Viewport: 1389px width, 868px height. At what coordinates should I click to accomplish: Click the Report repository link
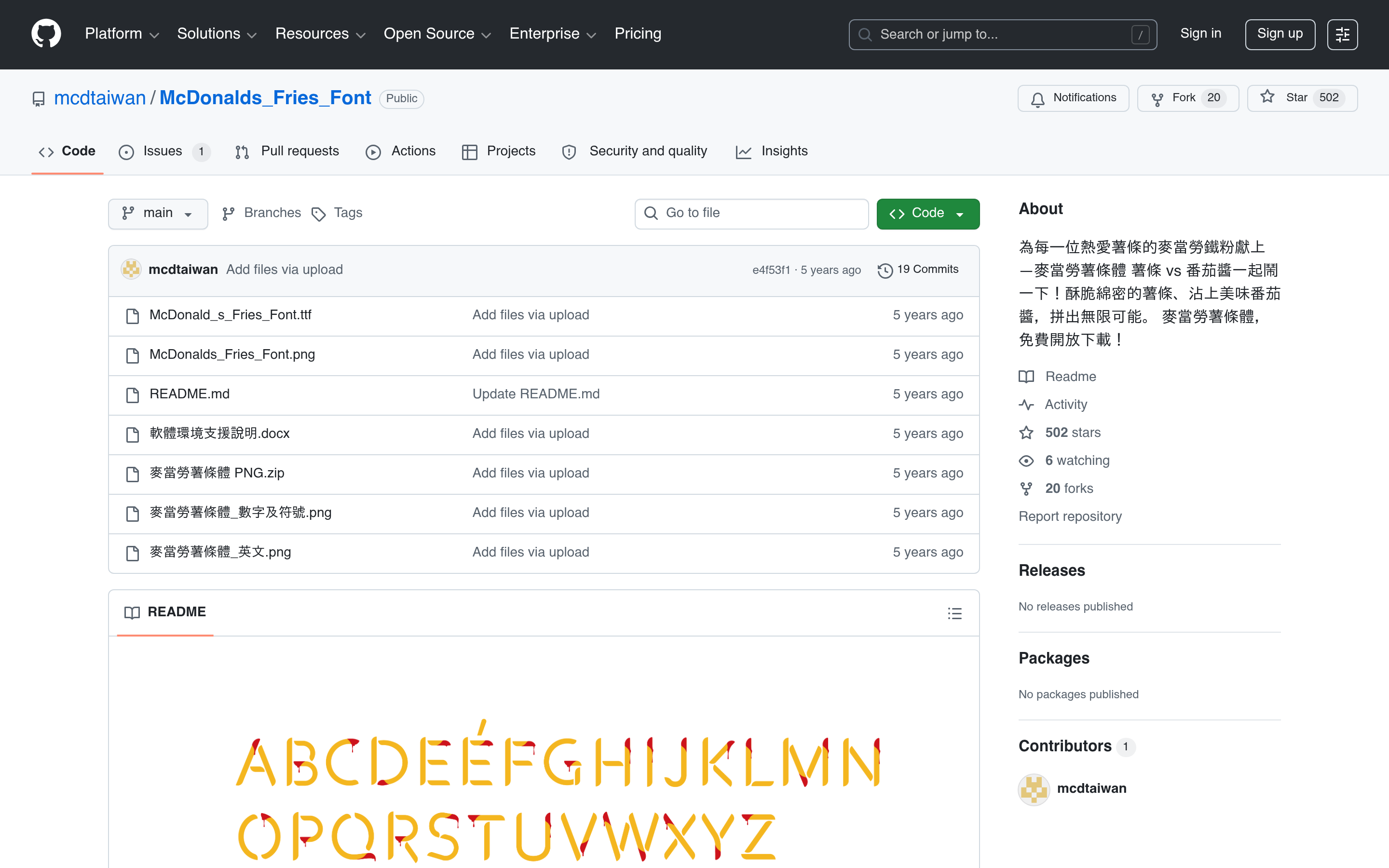point(1070,516)
